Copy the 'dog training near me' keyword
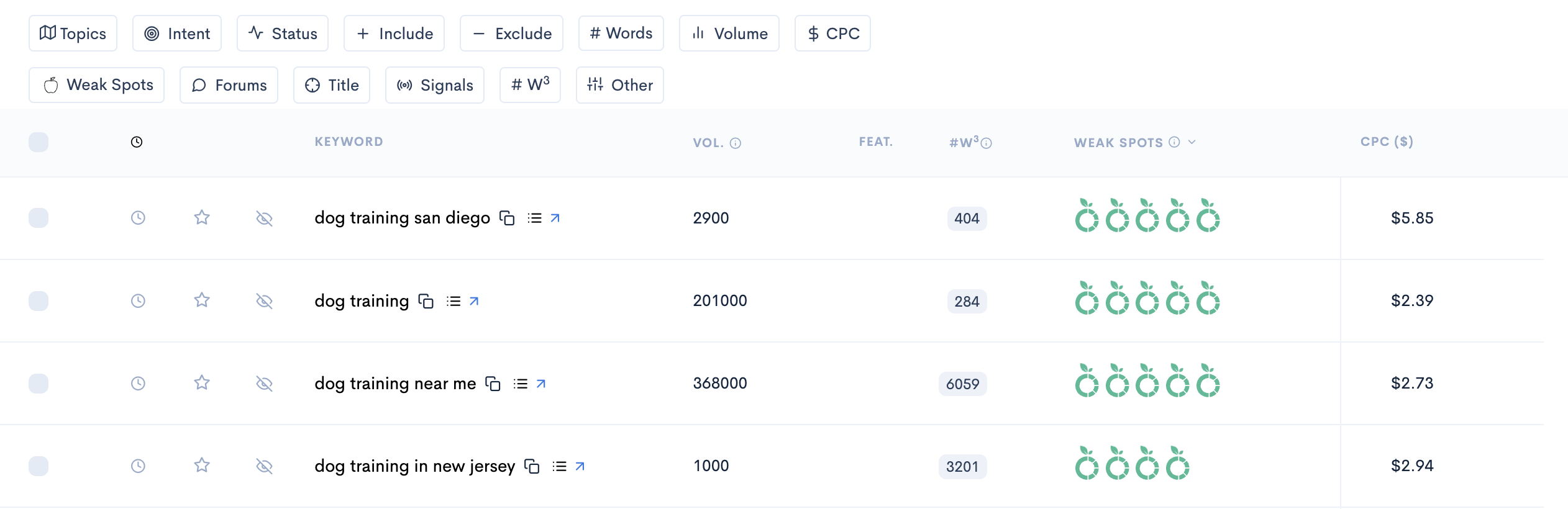1568x509 pixels. coord(493,384)
